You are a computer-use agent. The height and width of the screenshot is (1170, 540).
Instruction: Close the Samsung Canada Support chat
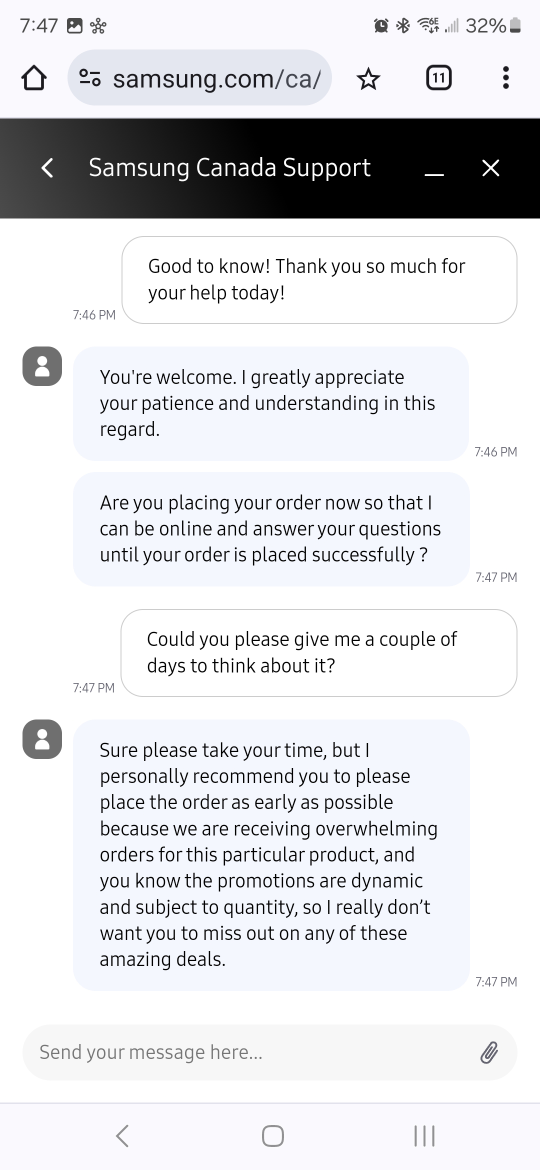point(491,169)
